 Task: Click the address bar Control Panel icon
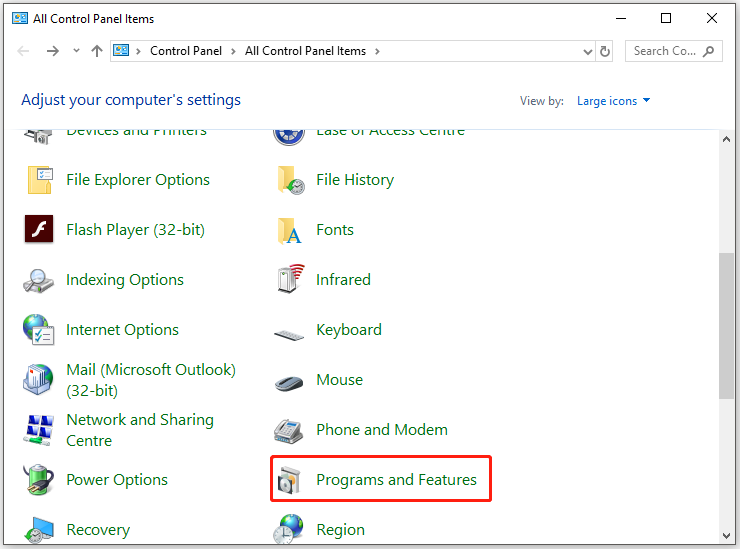[x=121, y=50]
